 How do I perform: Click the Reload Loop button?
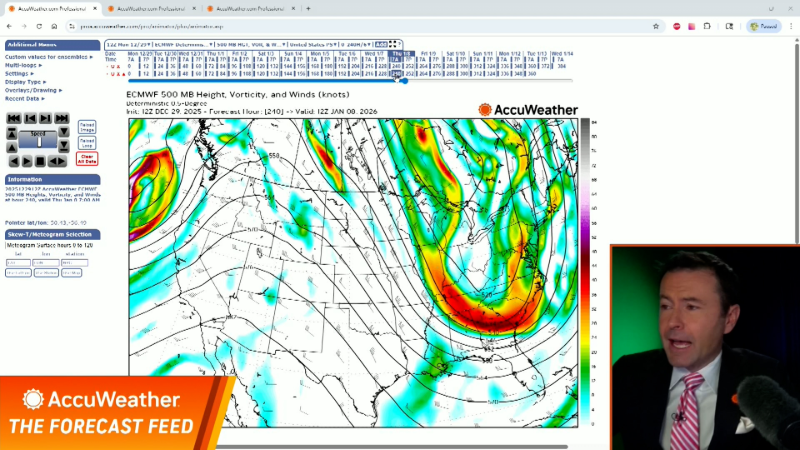pyautogui.click(x=87, y=143)
